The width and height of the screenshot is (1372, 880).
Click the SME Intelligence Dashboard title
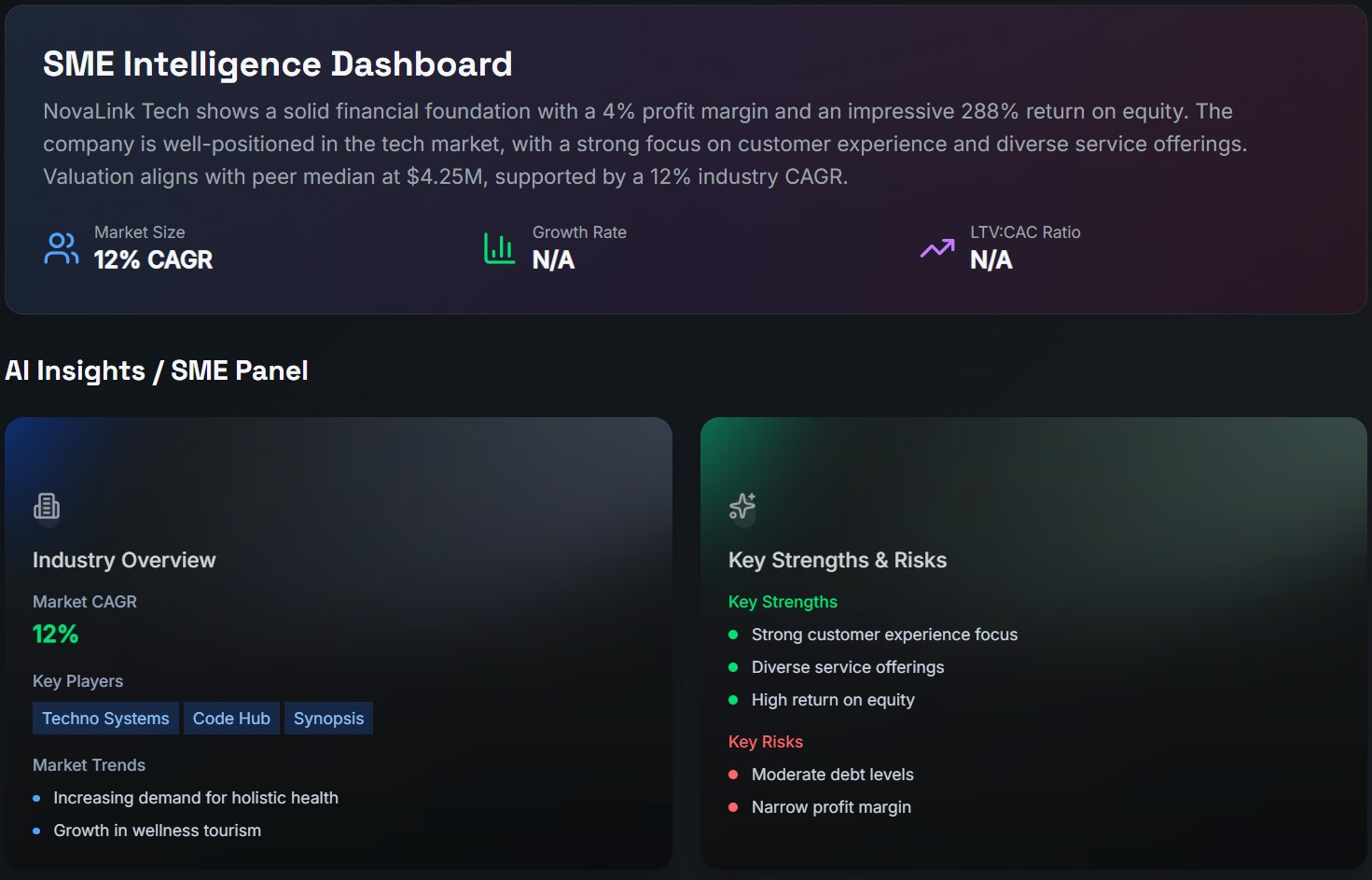coord(277,64)
